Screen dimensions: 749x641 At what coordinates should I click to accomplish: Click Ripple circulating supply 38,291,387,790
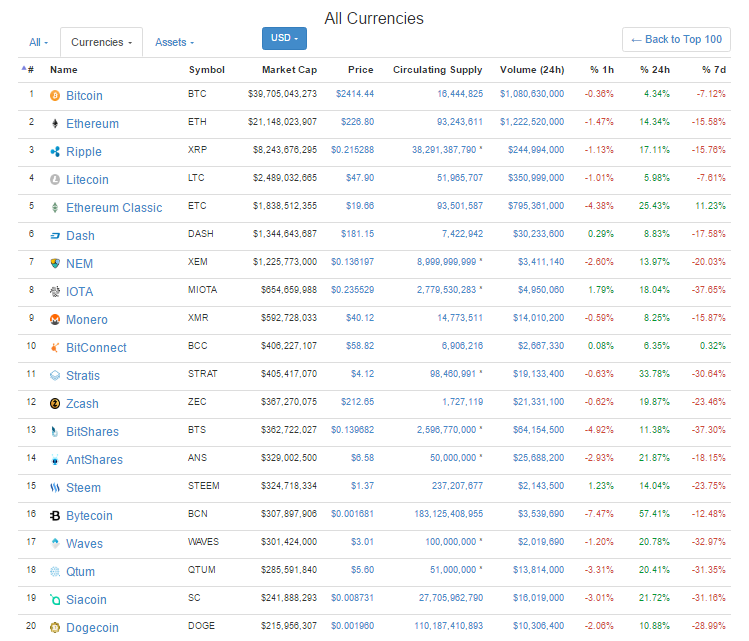(444, 150)
